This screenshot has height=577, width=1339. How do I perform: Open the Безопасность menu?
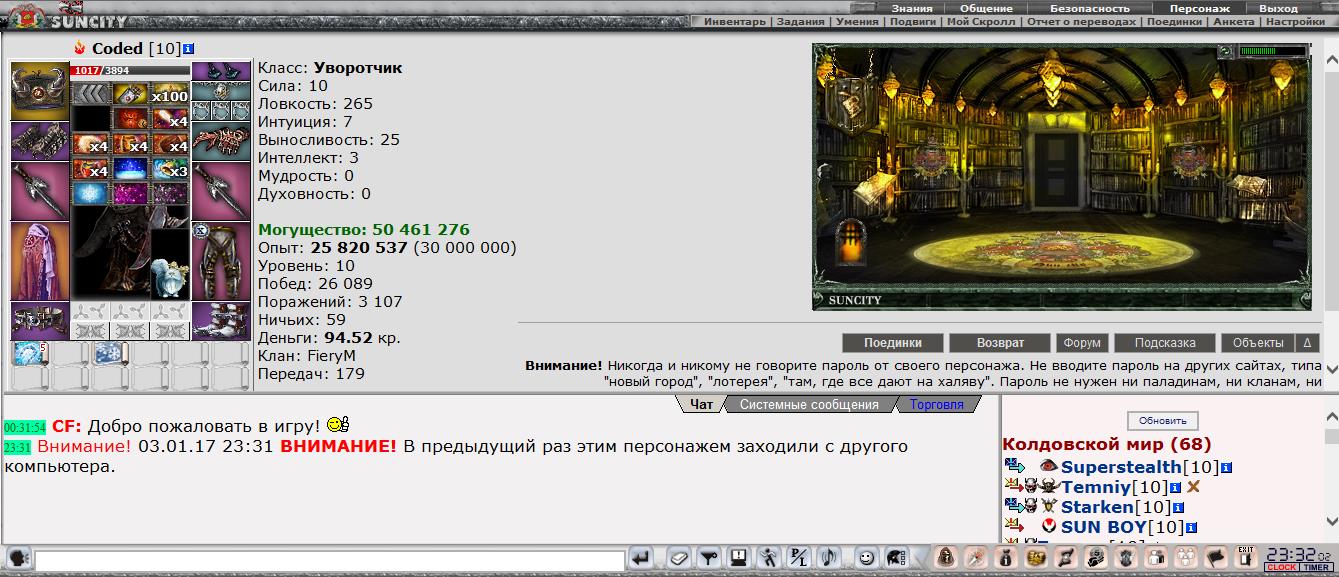pyautogui.click(x=1089, y=8)
